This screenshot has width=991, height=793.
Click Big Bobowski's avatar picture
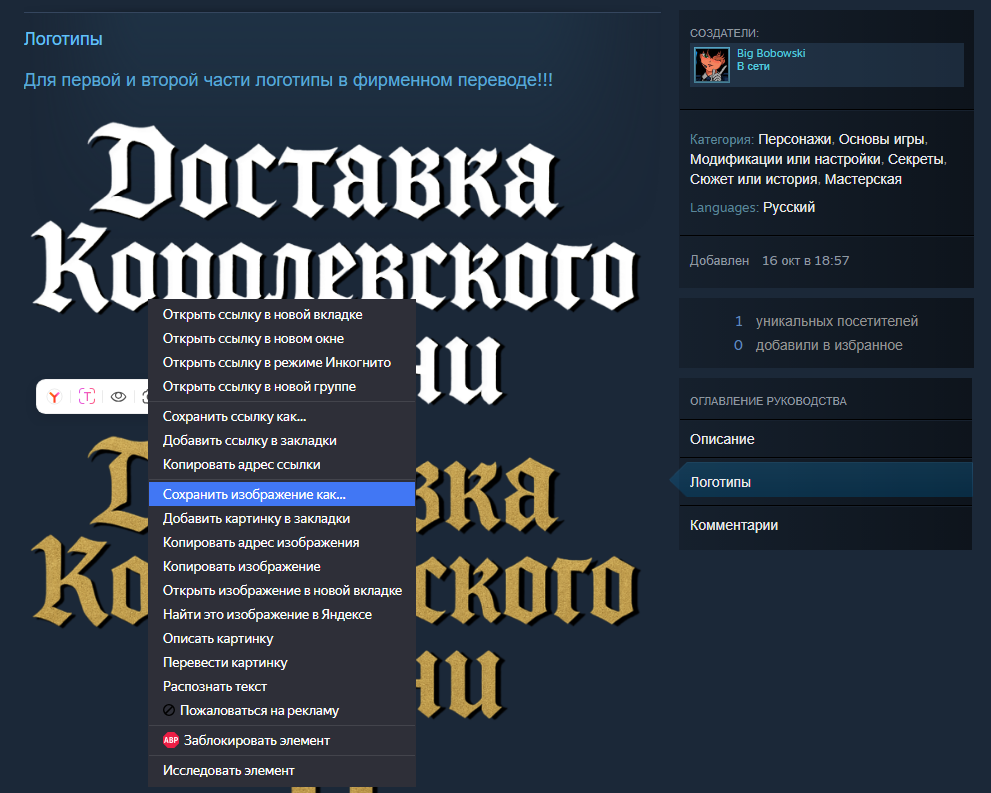tap(712, 65)
